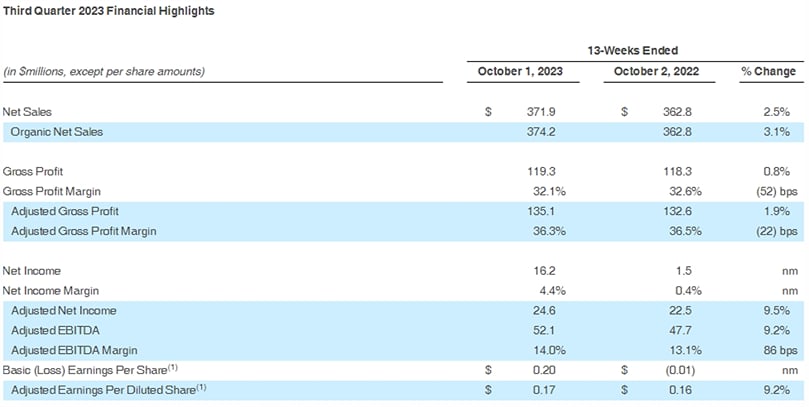Click the "Adjusted Net Income" row label
The image size is (809, 407).
click(x=63, y=311)
